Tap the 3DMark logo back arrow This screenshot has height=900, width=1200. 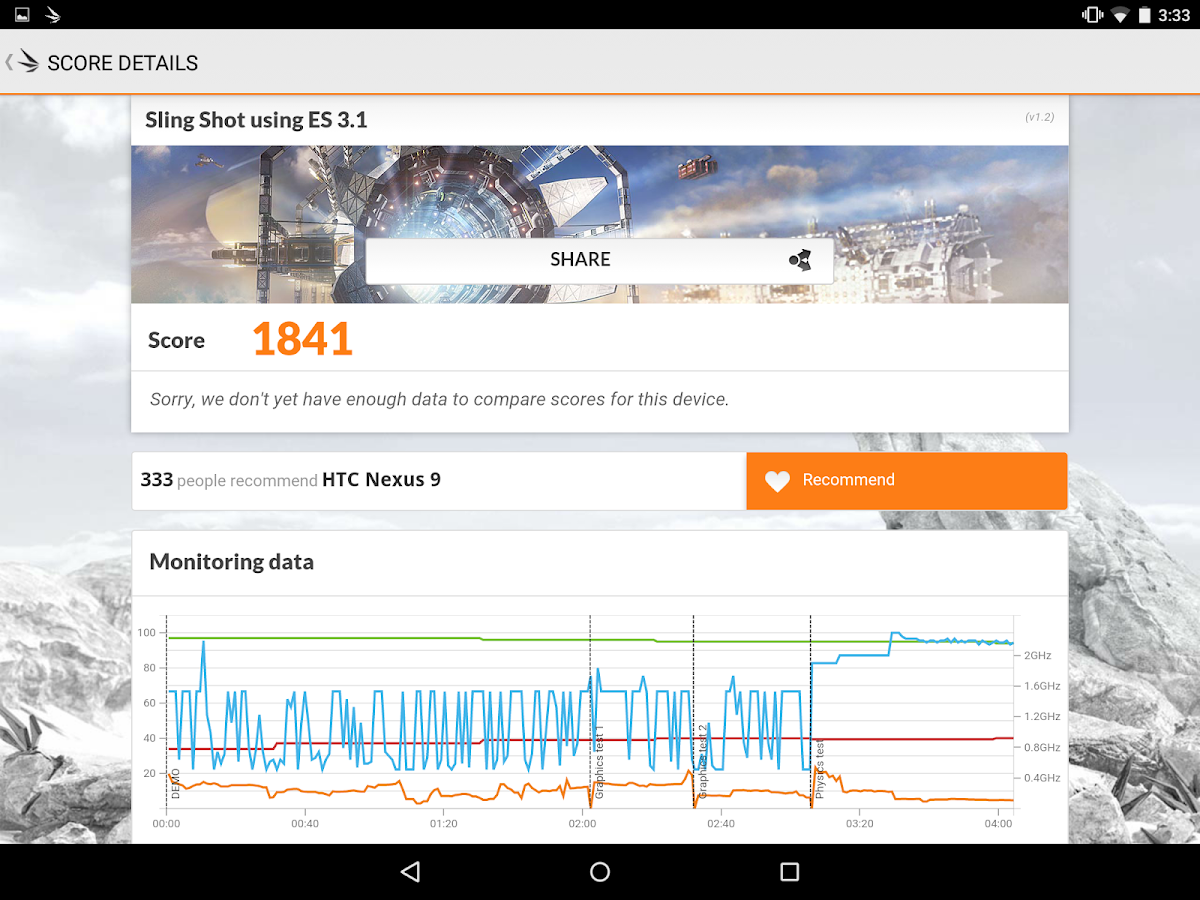click(22, 62)
